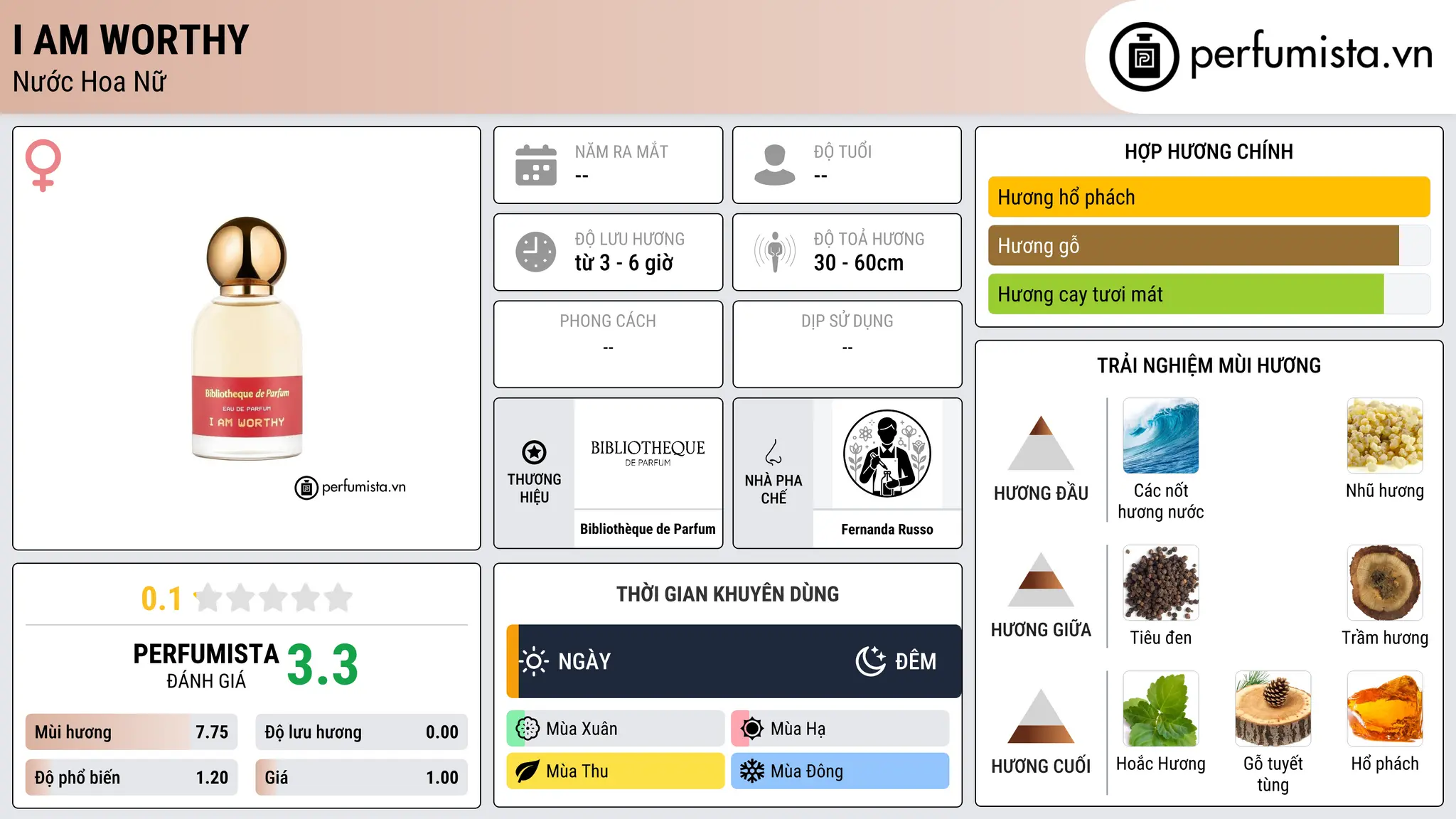Click the PHONG CÁCH label
Screen dimensions: 1456x819
[x=608, y=321]
